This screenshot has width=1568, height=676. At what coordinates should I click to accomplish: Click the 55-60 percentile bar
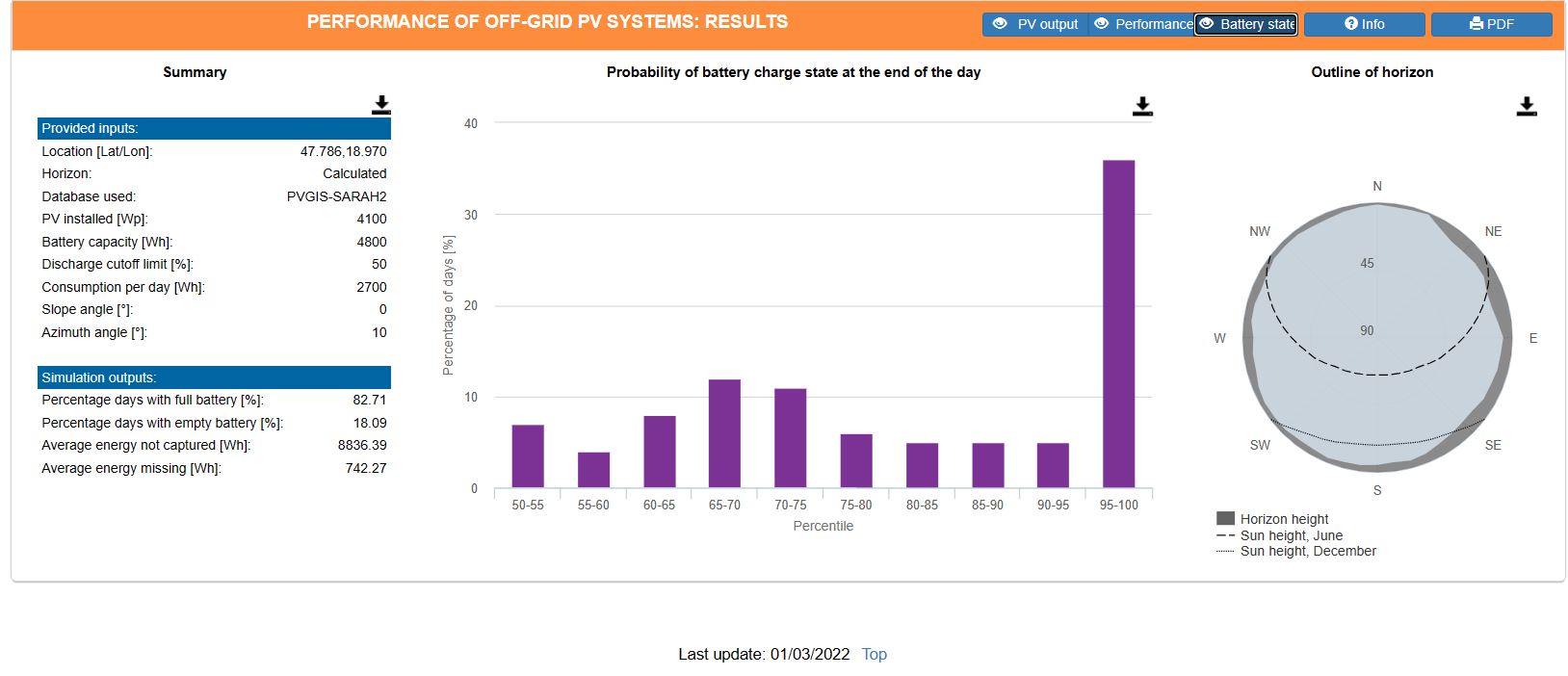(593, 470)
